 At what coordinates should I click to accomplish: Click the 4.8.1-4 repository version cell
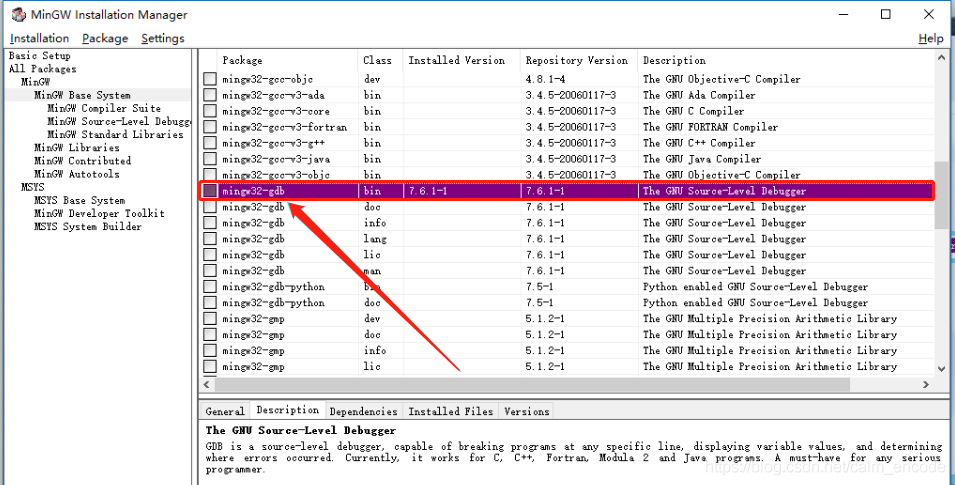545,79
